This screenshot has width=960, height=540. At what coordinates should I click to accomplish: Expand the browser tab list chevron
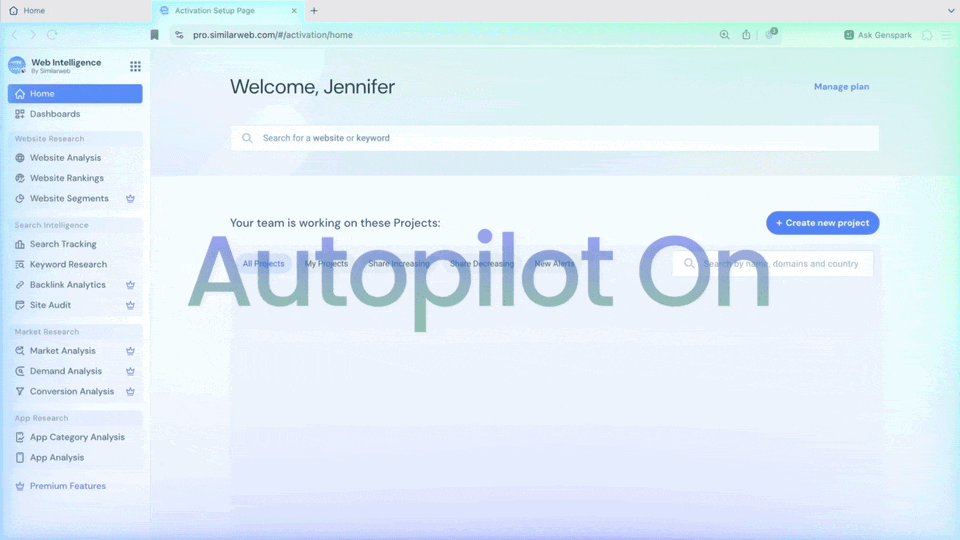tap(950, 10)
